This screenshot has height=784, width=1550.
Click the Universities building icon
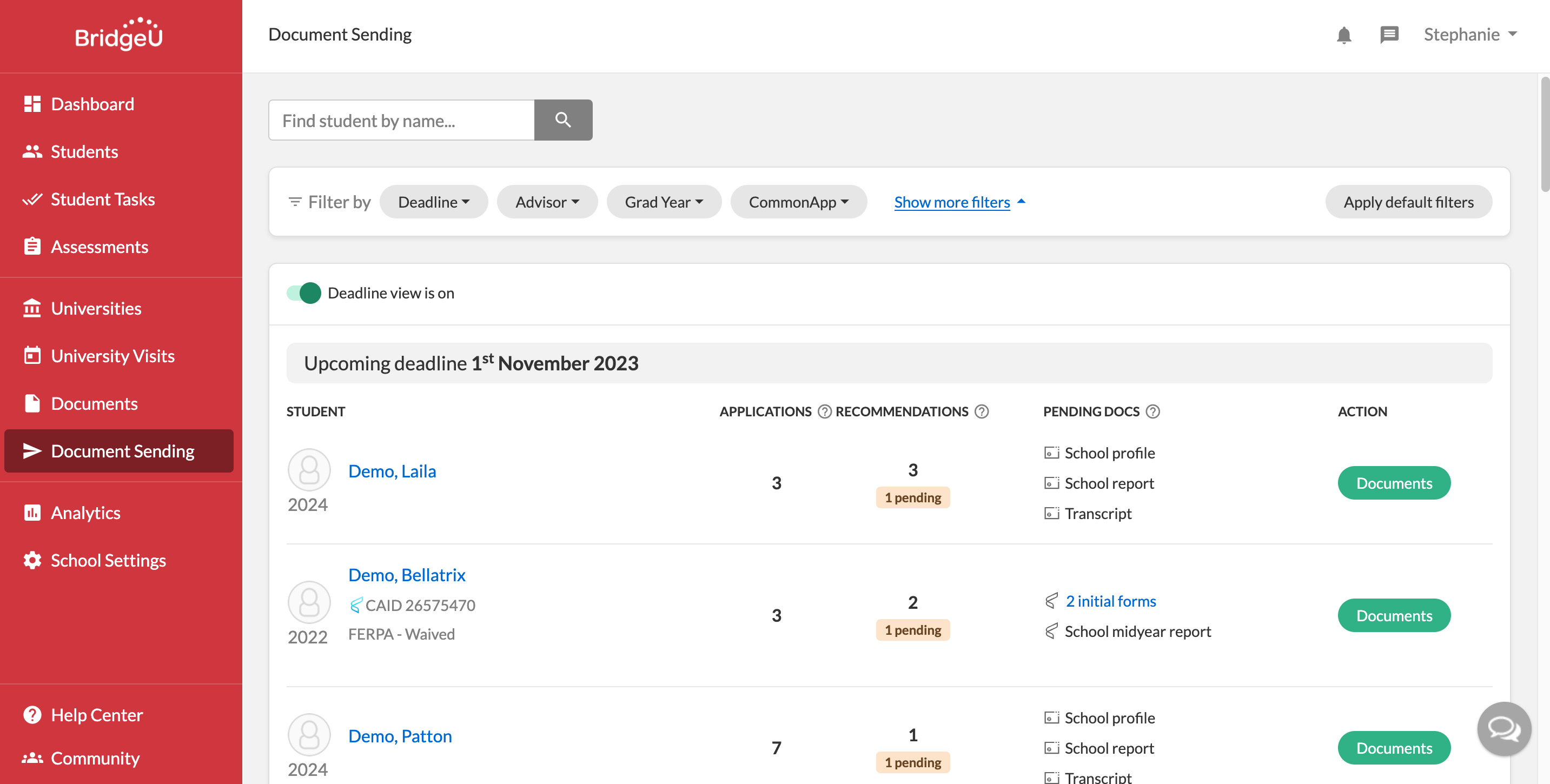click(32, 308)
